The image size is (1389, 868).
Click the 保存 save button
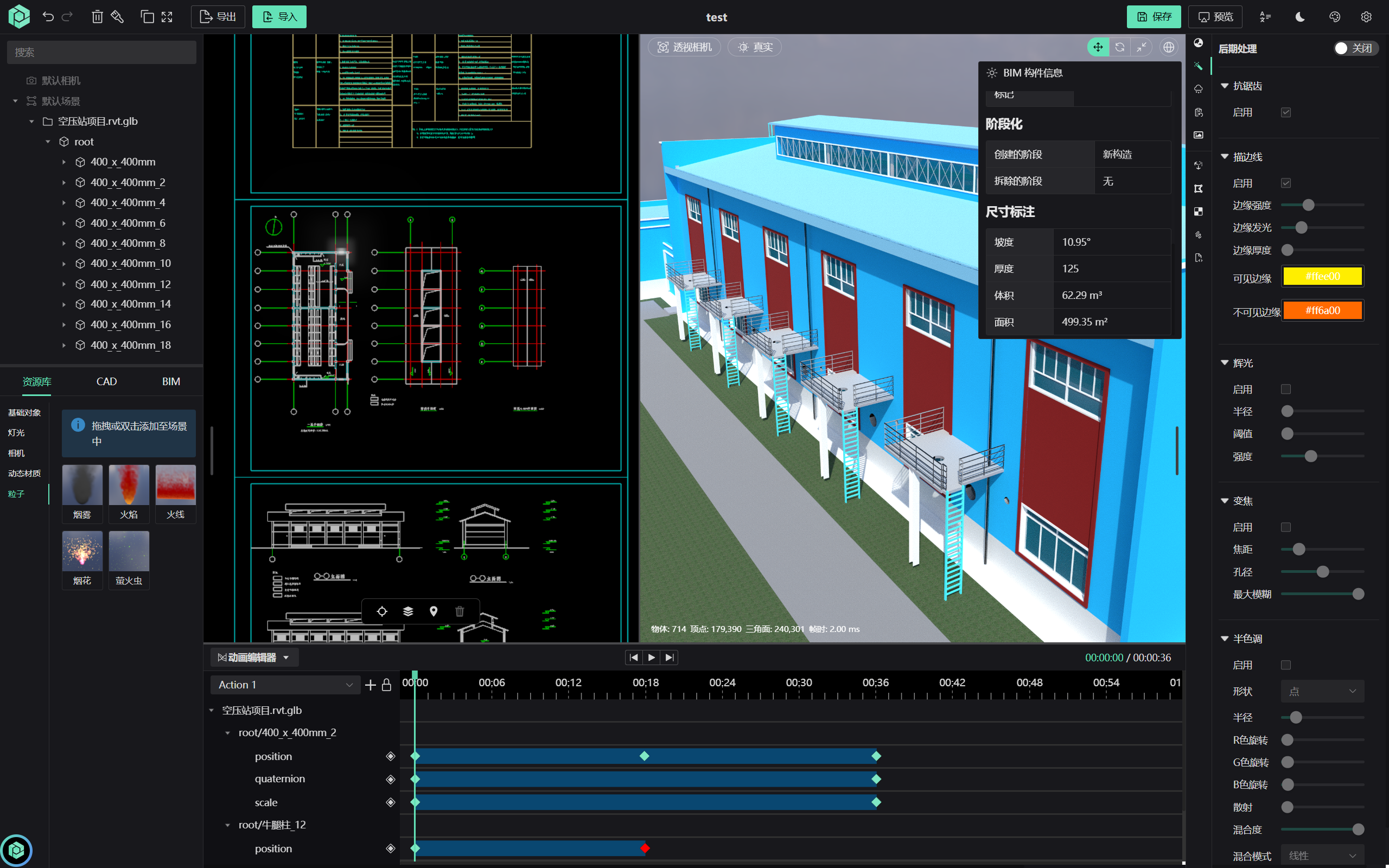[x=1153, y=17]
